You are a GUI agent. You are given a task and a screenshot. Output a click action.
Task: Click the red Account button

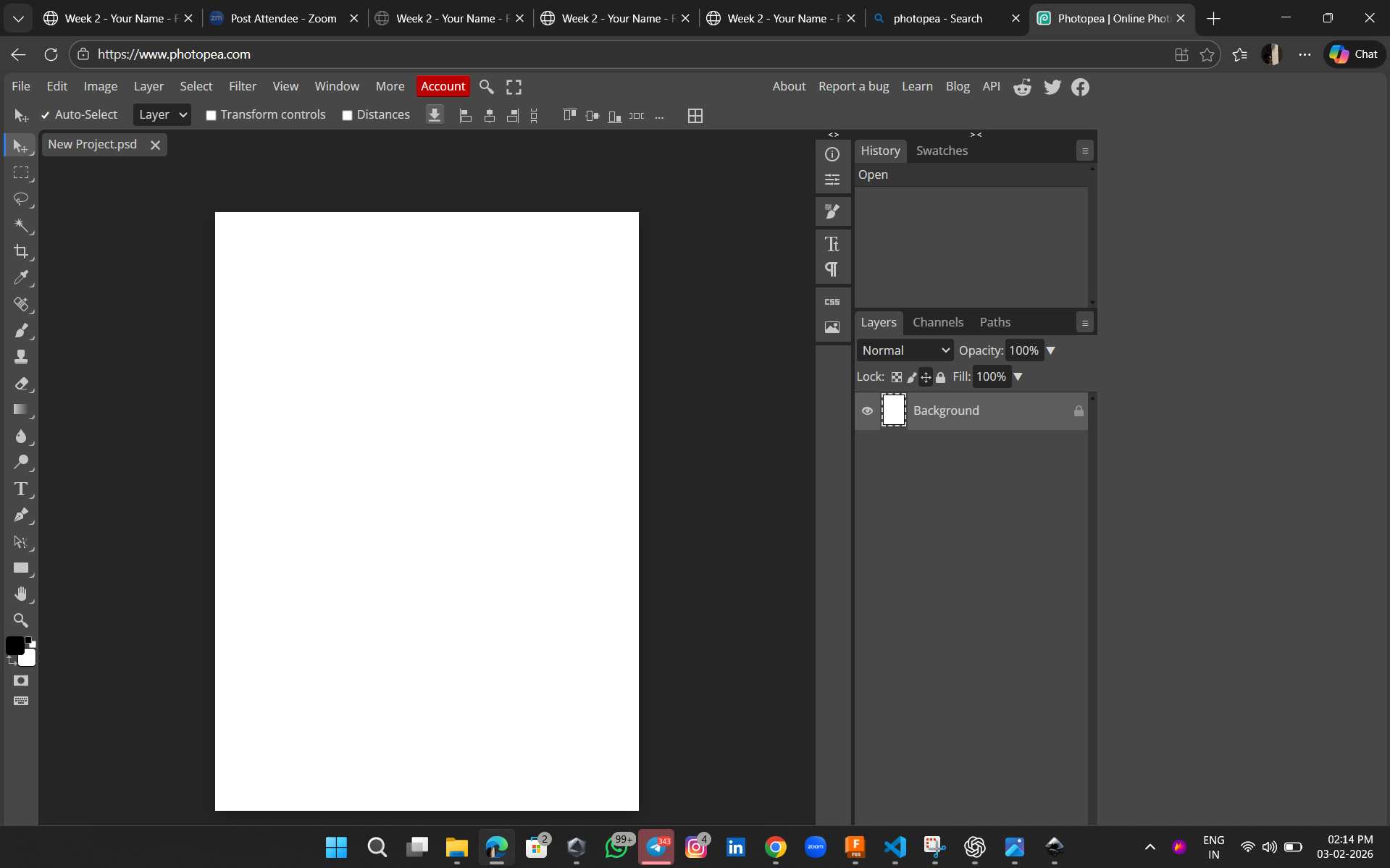[x=443, y=86]
